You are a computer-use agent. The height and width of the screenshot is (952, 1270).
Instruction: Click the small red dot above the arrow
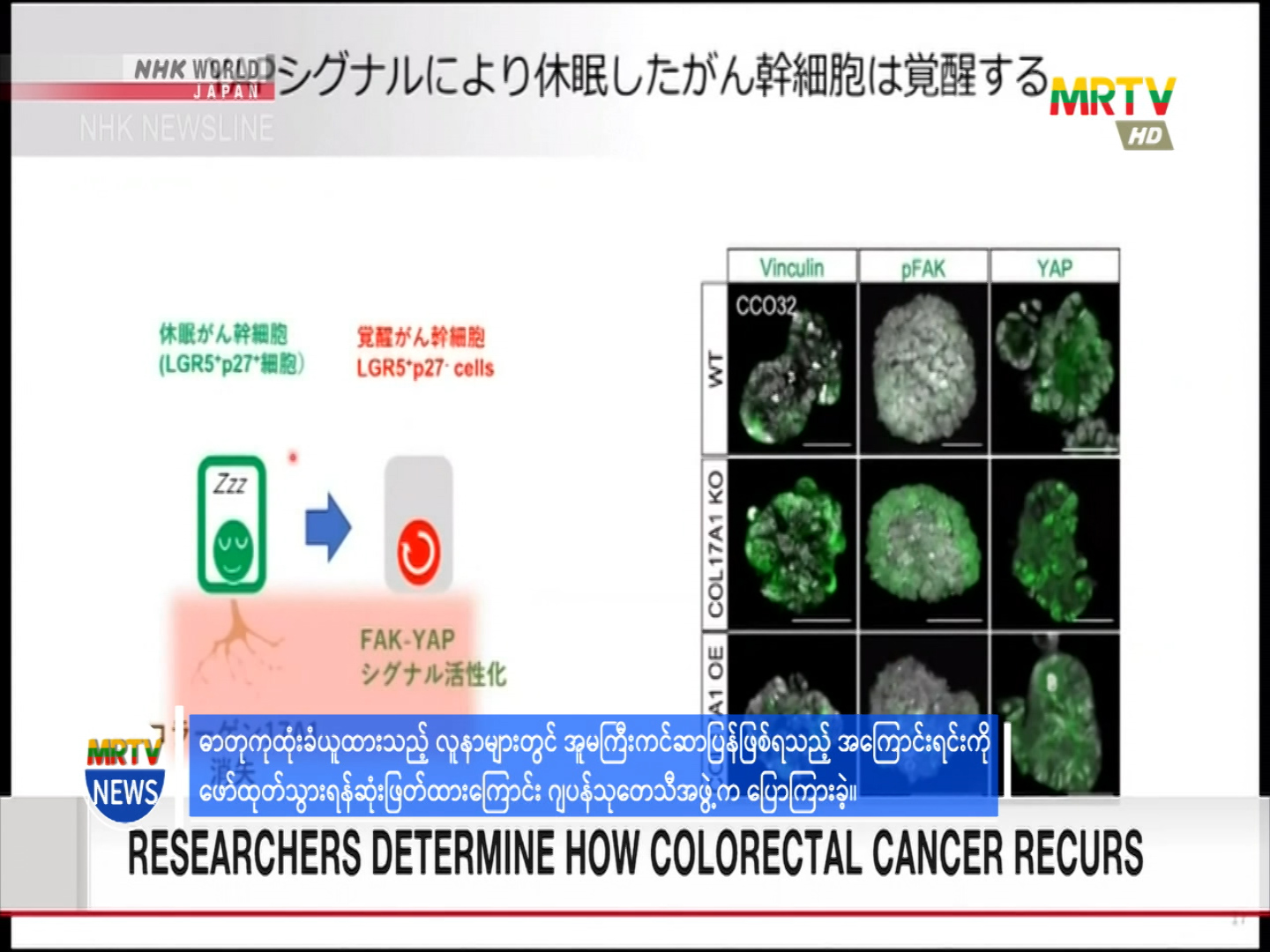point(293,457)
